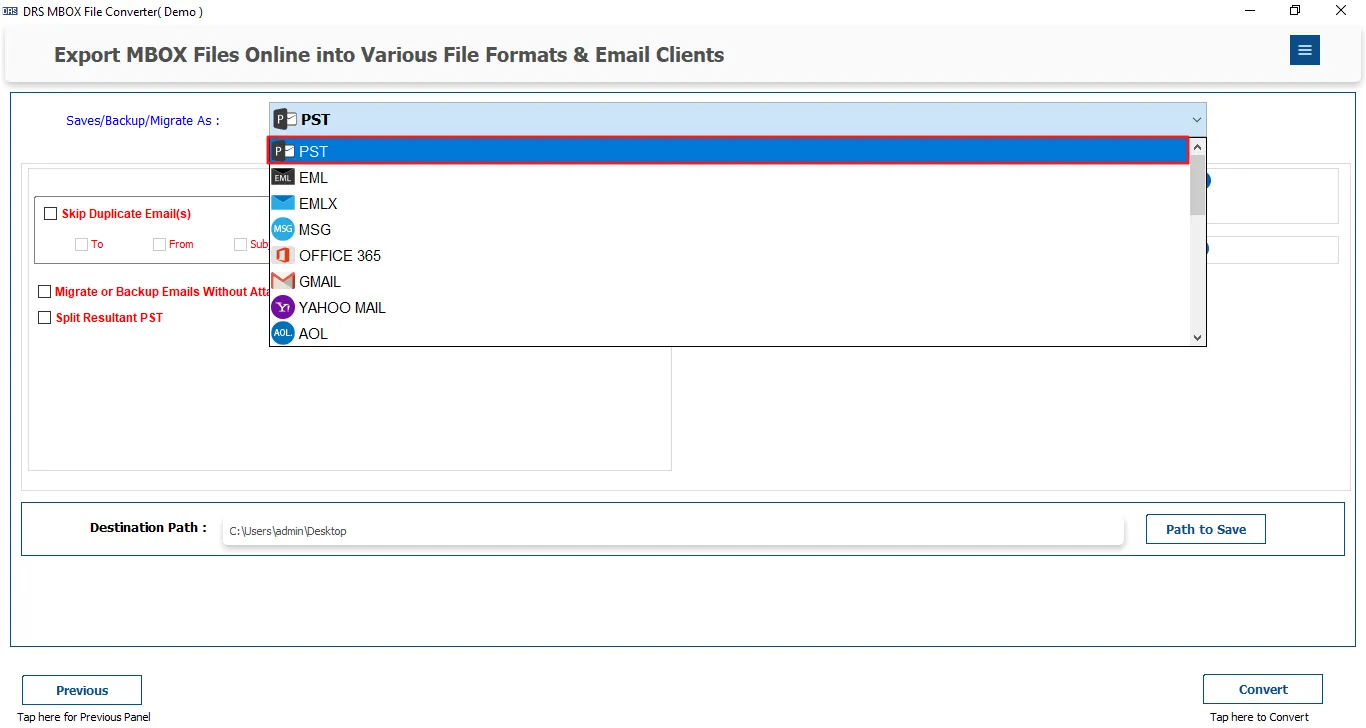The width and height of the screenshot is (1366, 728).
Task: Tick the To checkbox
Action: [82, 244]
